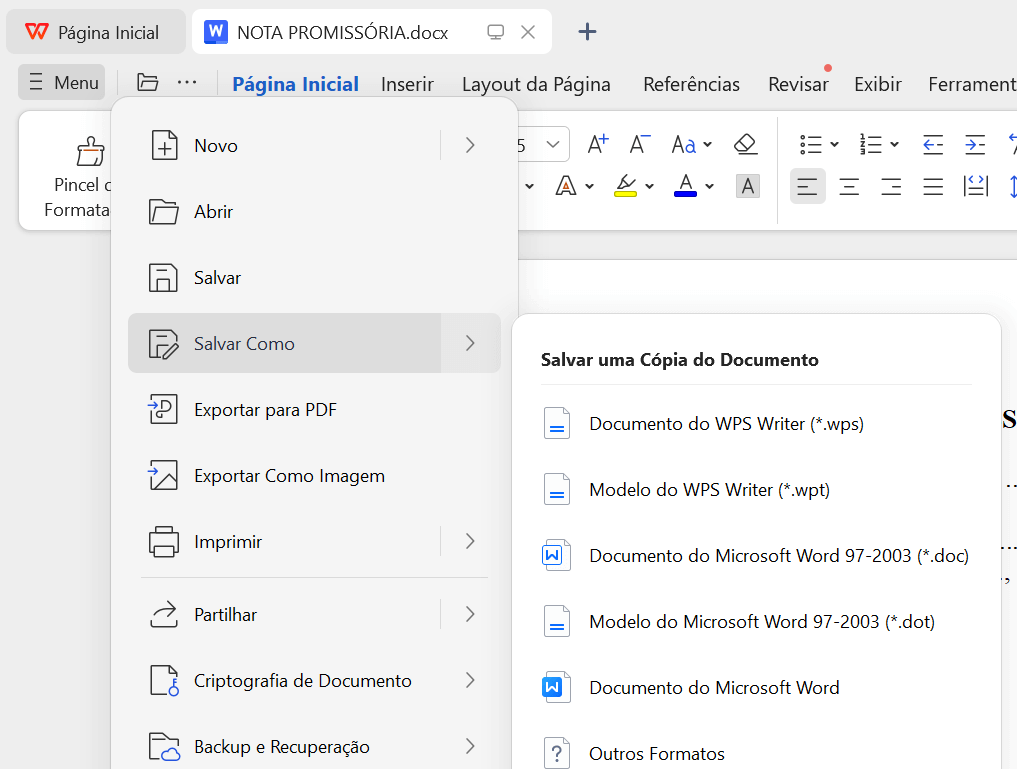Apply text effects with the outlined A icon

(566, 186)
